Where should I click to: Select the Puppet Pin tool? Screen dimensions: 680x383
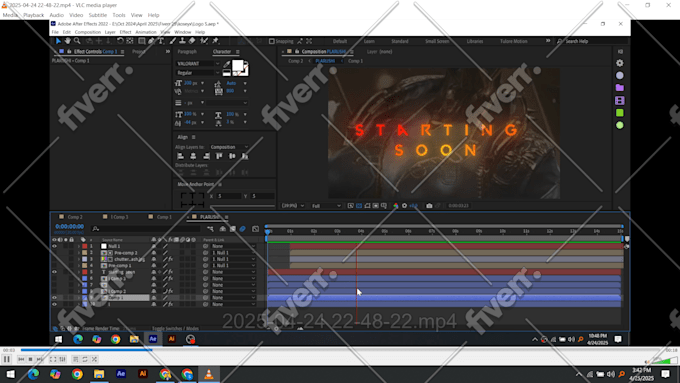[215, 41]
